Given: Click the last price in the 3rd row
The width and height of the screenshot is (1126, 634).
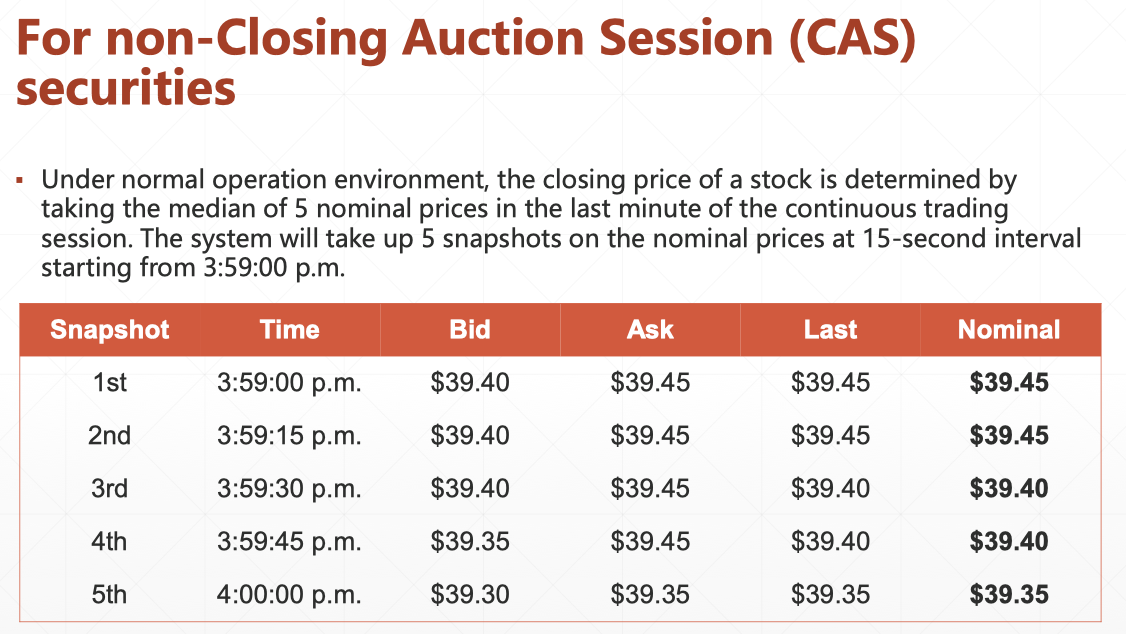Looking at the screenshot, I should tap(830, 489).
